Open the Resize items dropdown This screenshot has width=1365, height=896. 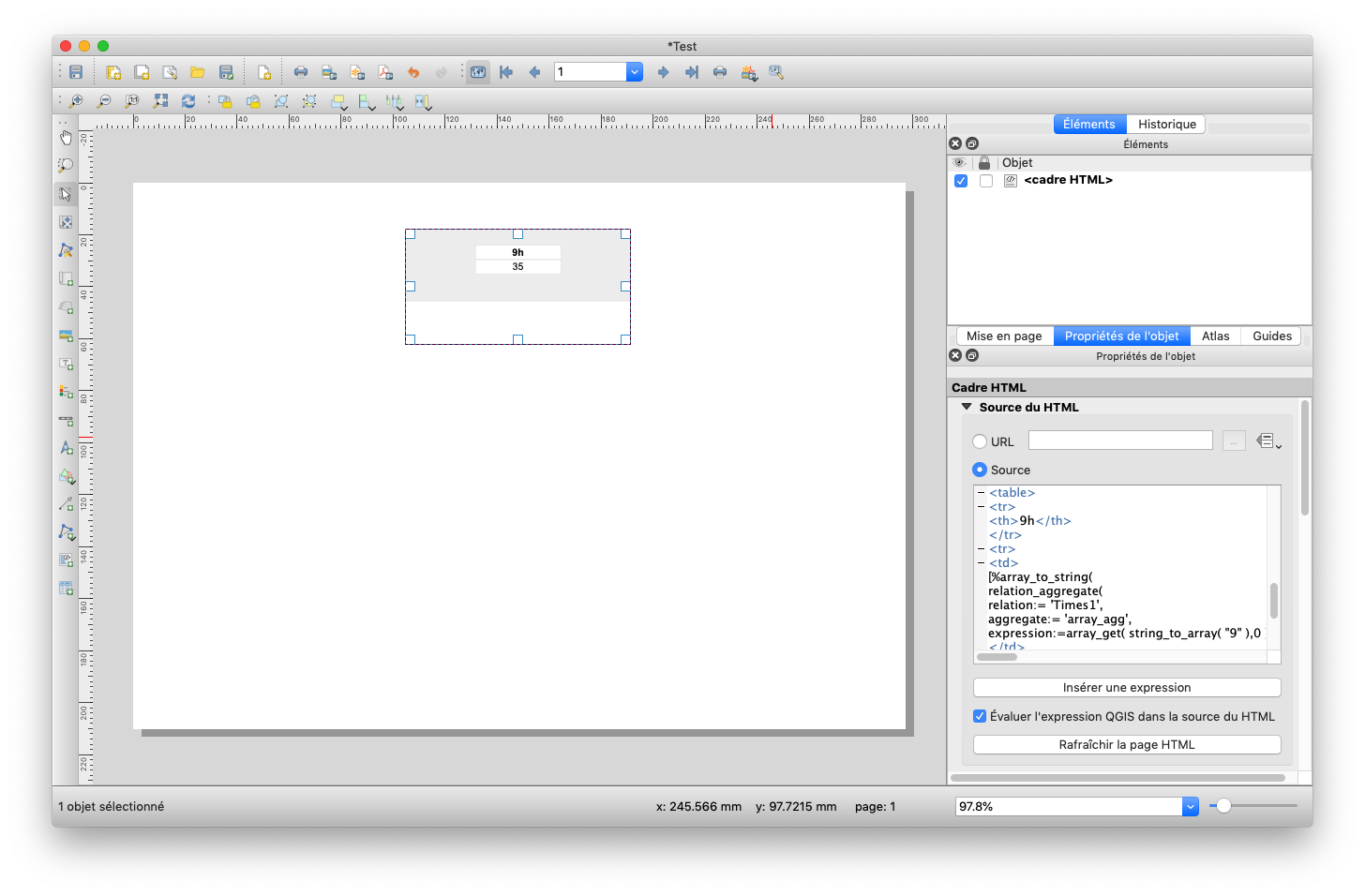[x=424, y=101]
